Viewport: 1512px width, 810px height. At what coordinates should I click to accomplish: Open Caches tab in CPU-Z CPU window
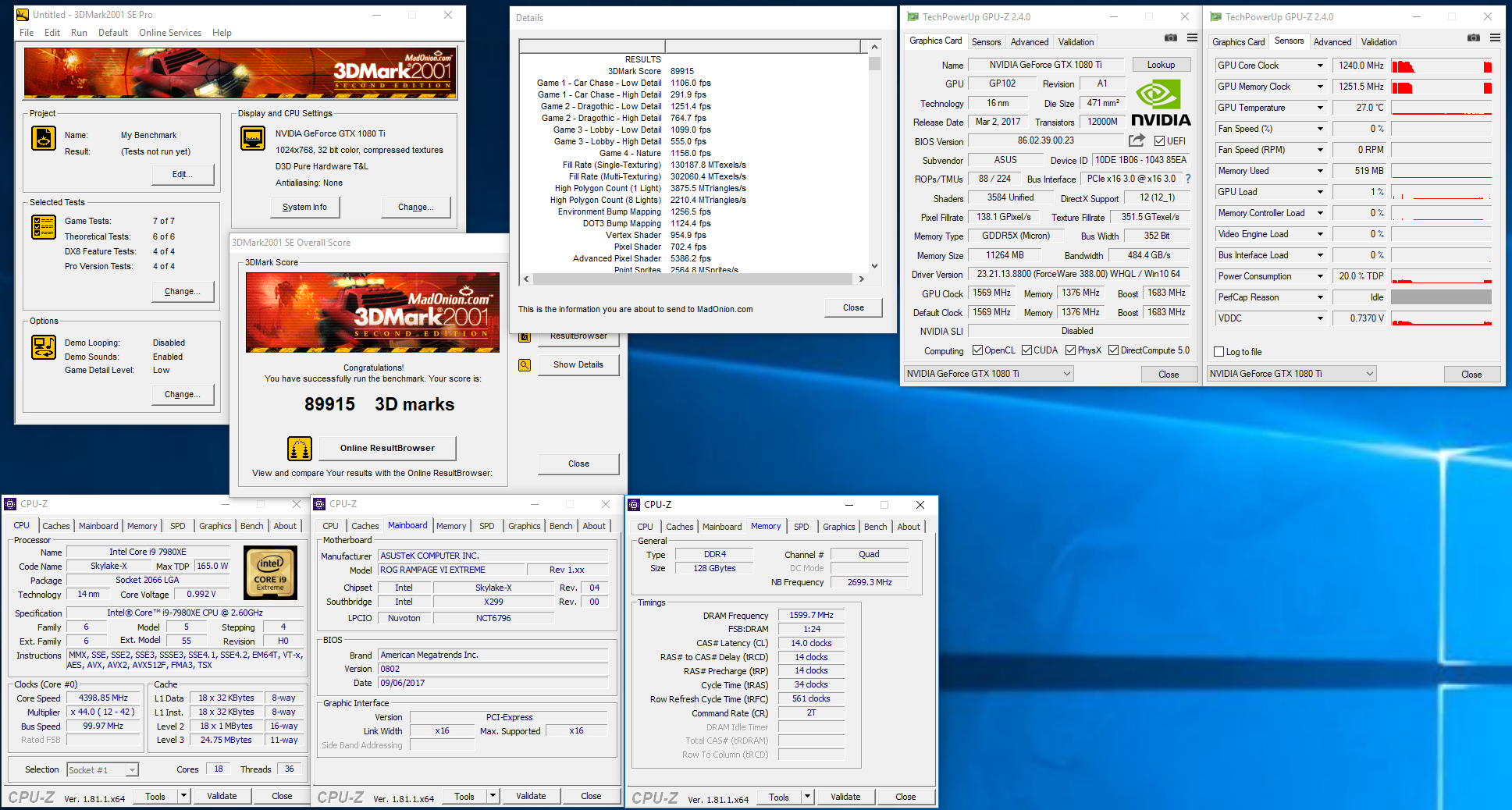coord(55,526)
